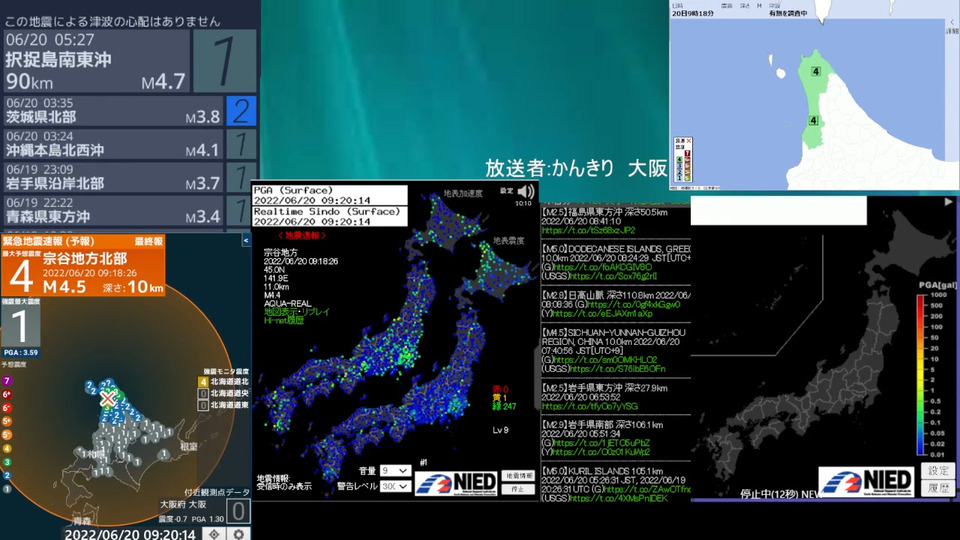Click the yellow intensity 4 legend circle

(x=7, y=449)
